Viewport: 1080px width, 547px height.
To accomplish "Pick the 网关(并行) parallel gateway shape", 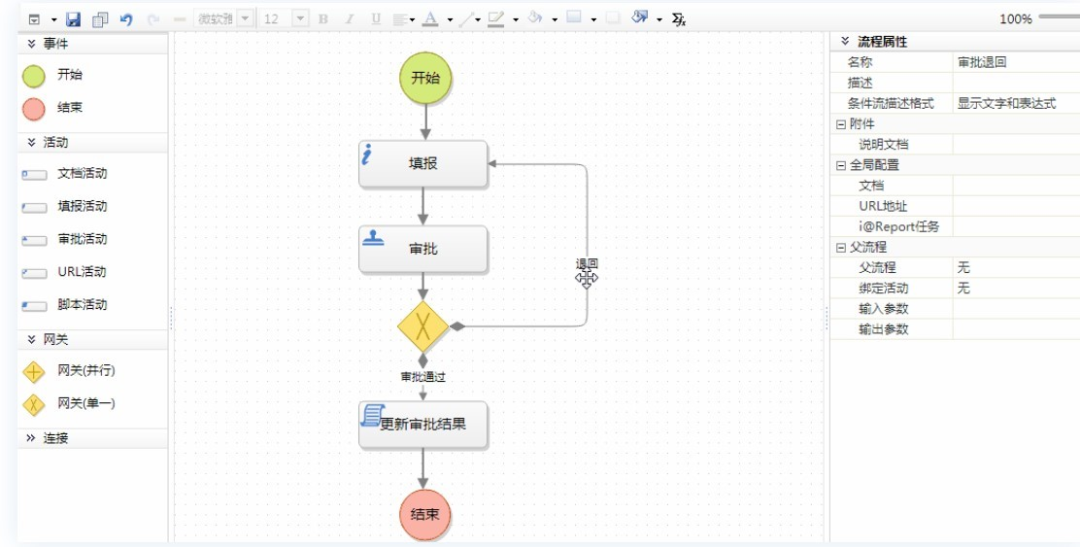I will 34,372.
